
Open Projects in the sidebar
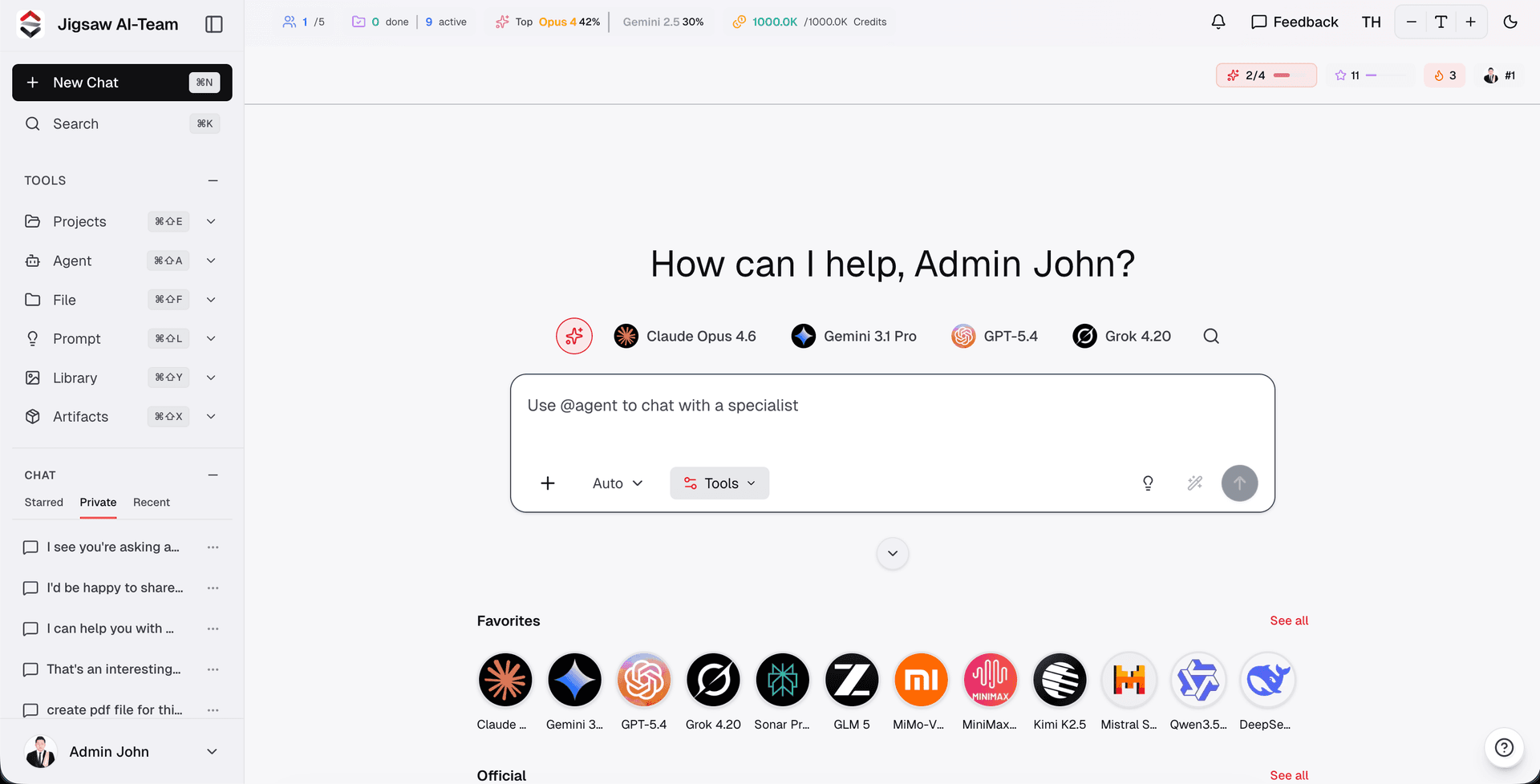[79, 221]
